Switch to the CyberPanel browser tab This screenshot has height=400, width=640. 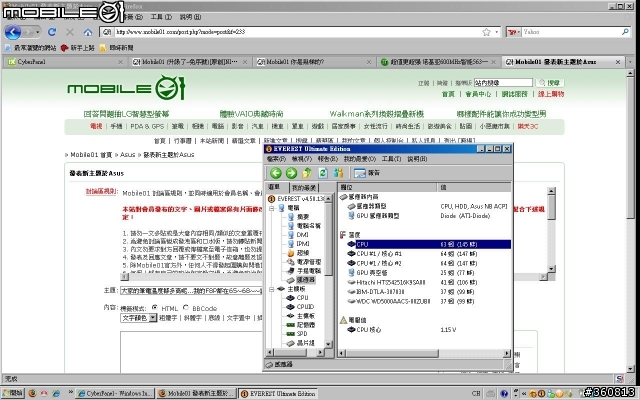(x=65, y=62)
